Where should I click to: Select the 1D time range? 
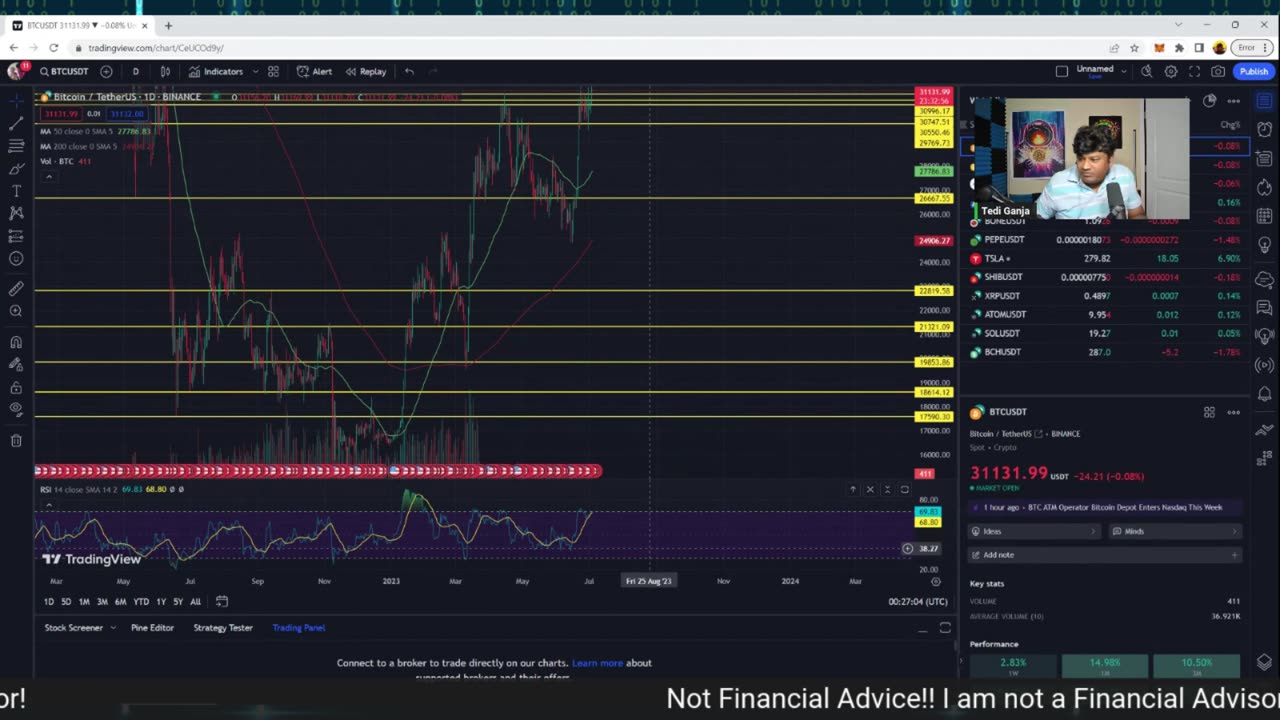click(48, 601)
